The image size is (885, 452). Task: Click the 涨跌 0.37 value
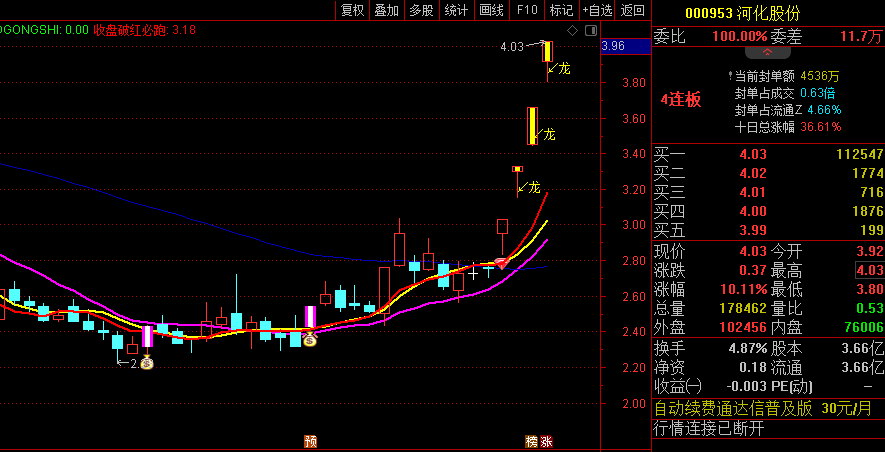pos(753,271)
